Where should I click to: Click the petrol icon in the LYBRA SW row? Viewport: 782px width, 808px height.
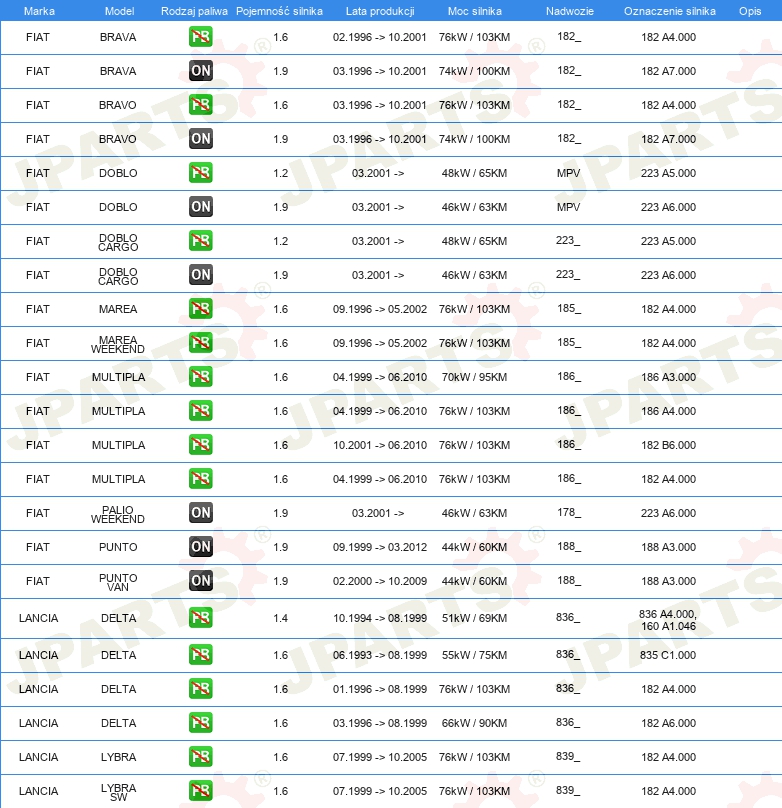coord(200,791)
